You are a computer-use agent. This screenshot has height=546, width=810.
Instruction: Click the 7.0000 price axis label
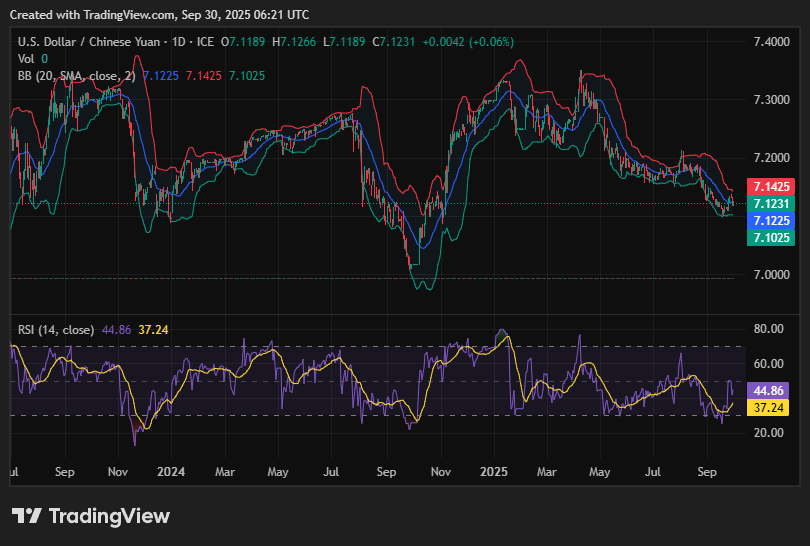click(x=771, y=274)
